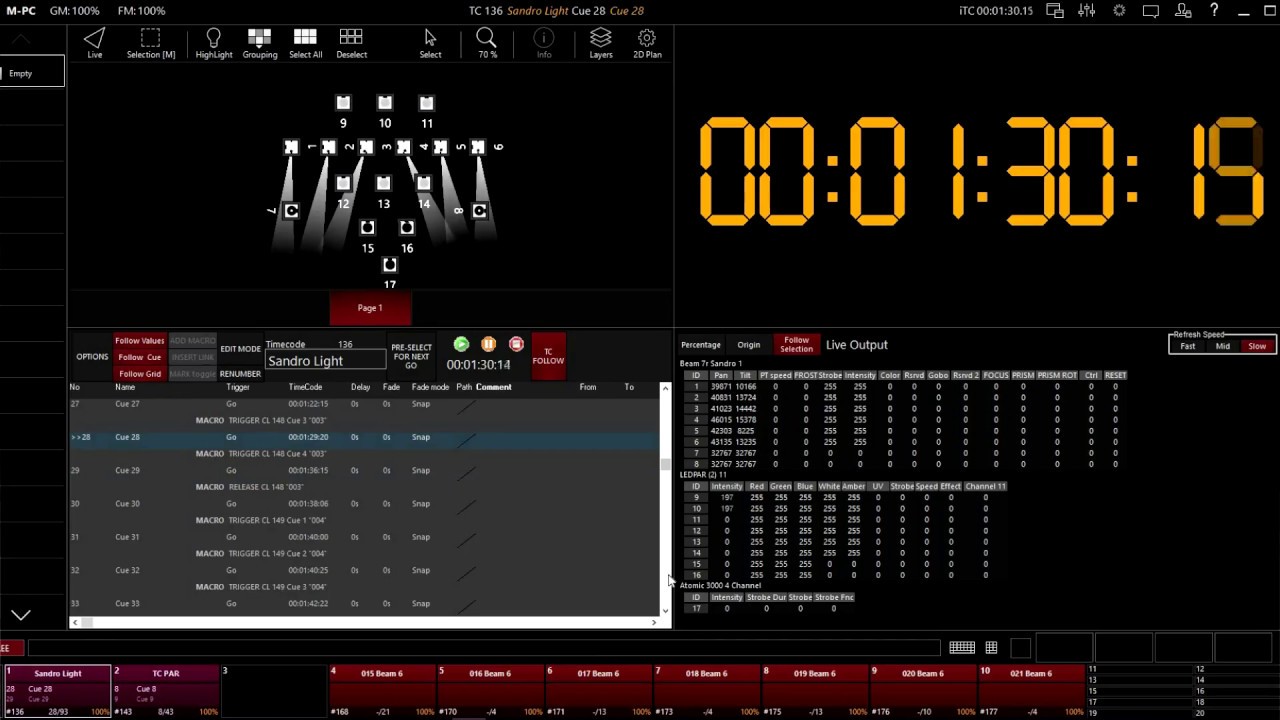Viewport: 1280px width, 720px height.
Task: Open the Selection [M] tool
Action: point(150,43)
